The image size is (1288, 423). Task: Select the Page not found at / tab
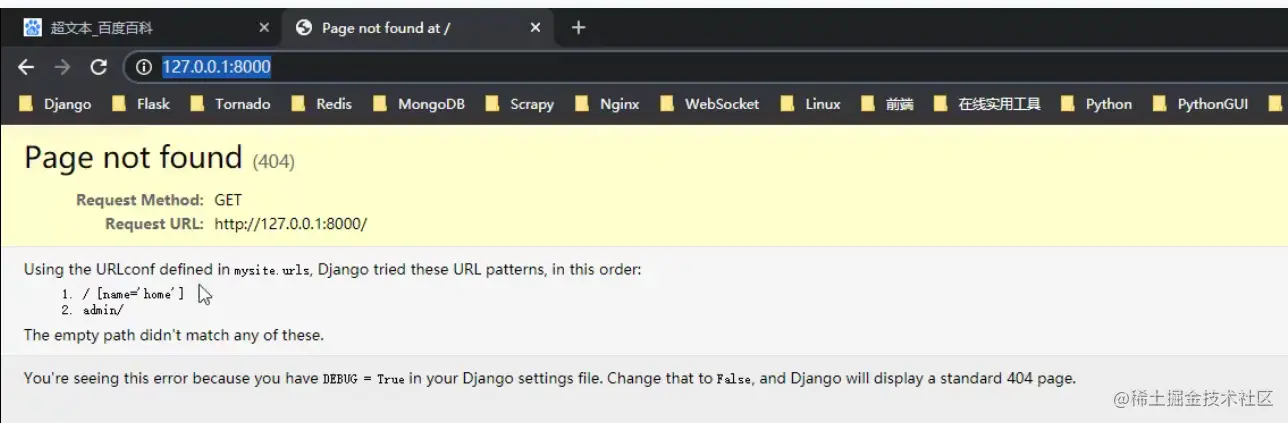400,28
